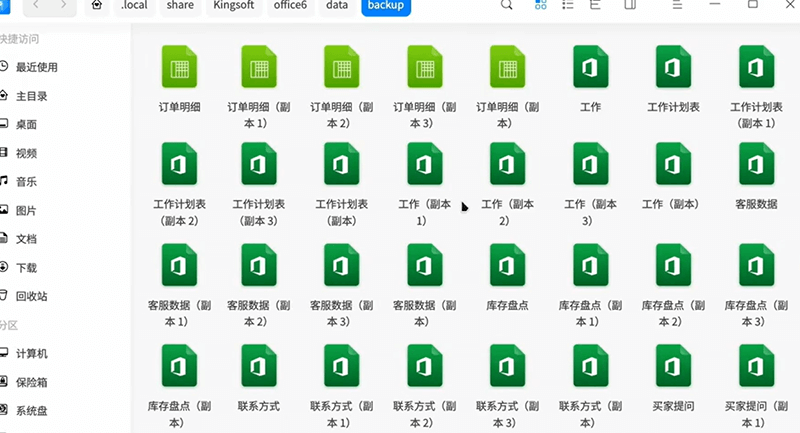Select 库存盘点(副本) file icon
The height and width of the screenshot is (433, 800).
tap(179, 366)
